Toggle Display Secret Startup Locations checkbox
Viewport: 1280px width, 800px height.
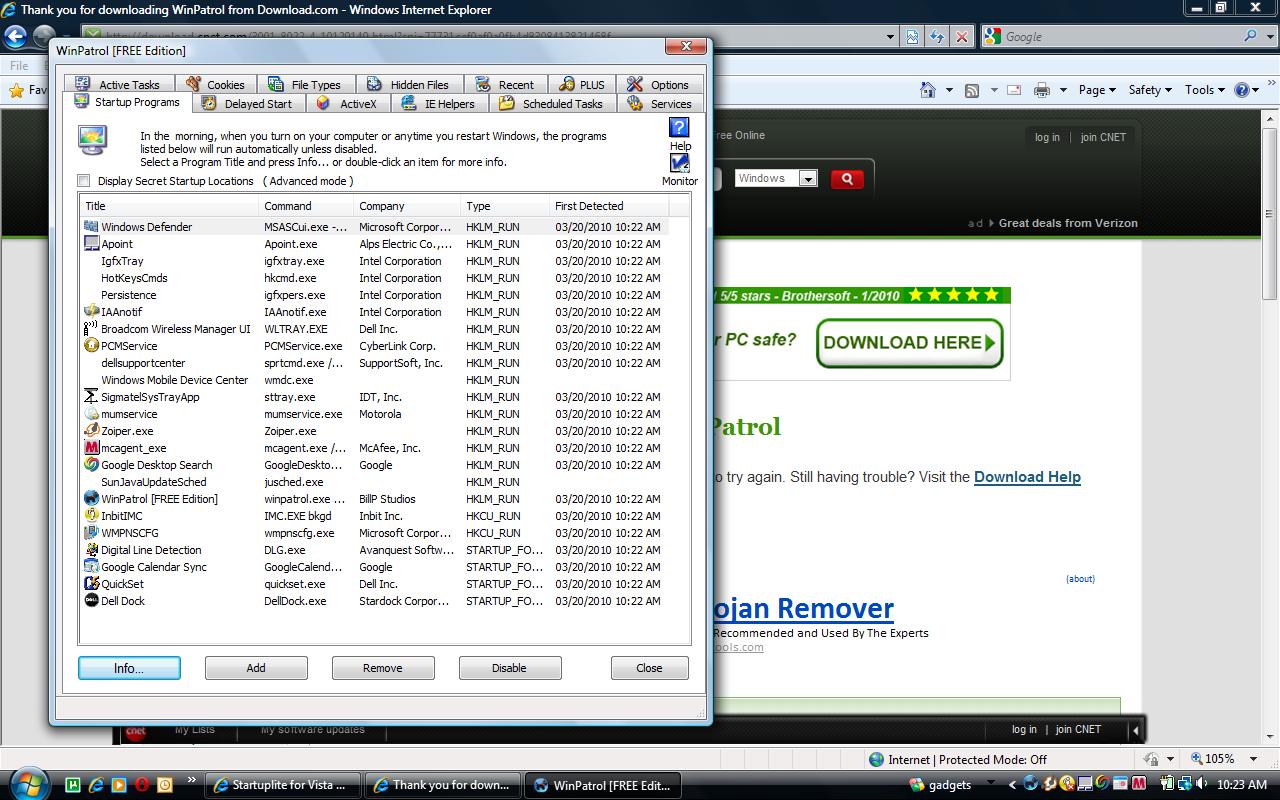tap(84, 181)
